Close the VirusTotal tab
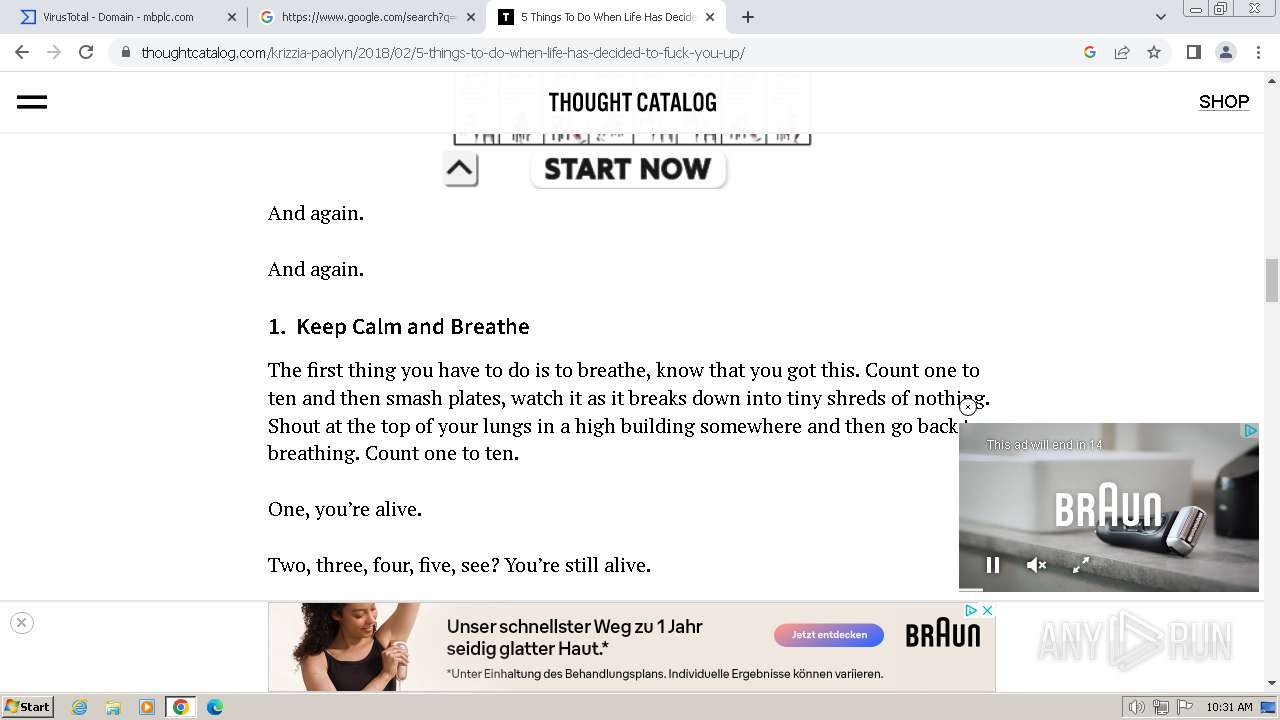Viewport: 1280px width, 720px height. click(x=232, y=17)
